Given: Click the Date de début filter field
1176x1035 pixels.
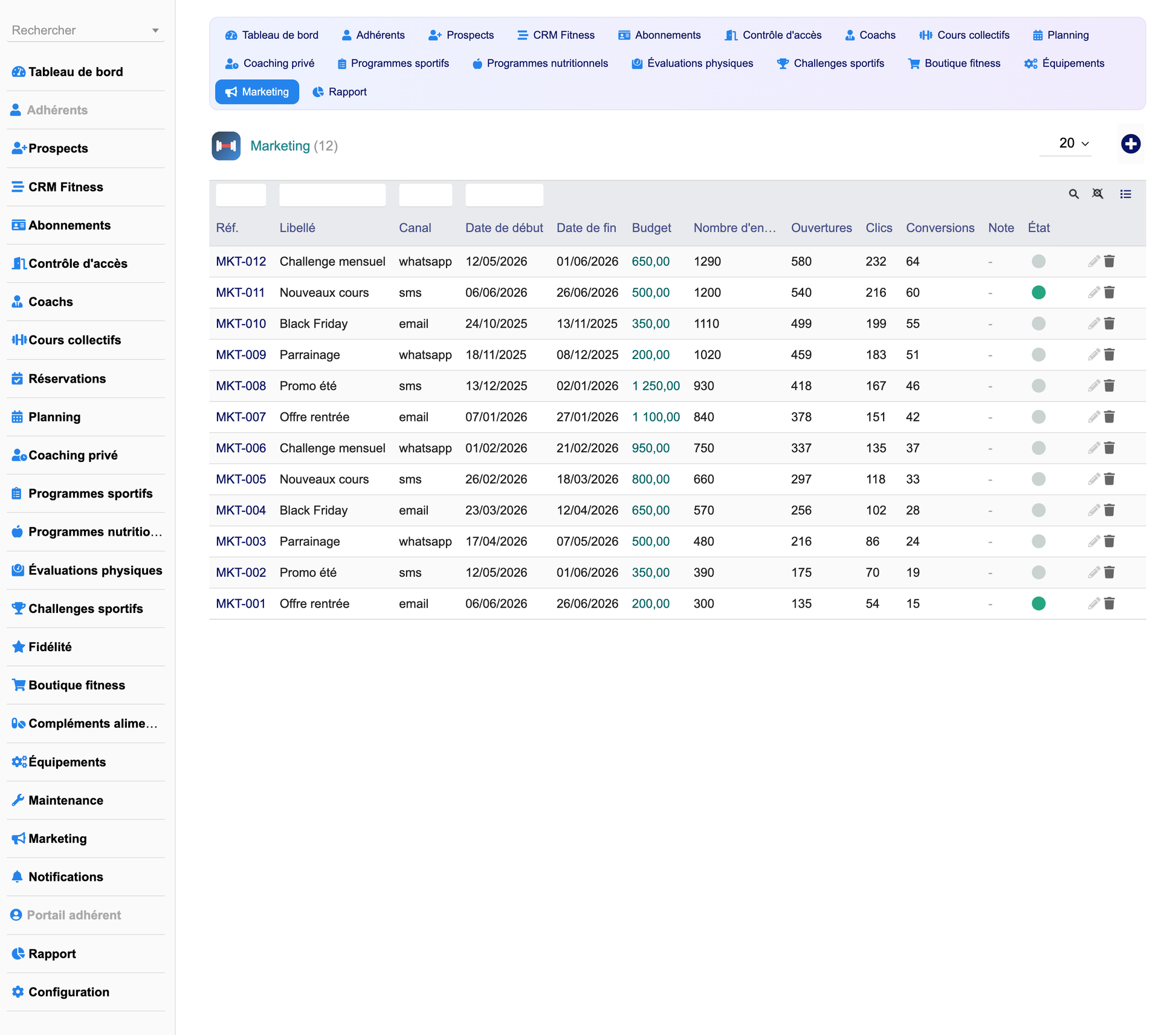Looking at the screenshot, I should [504, 195].
